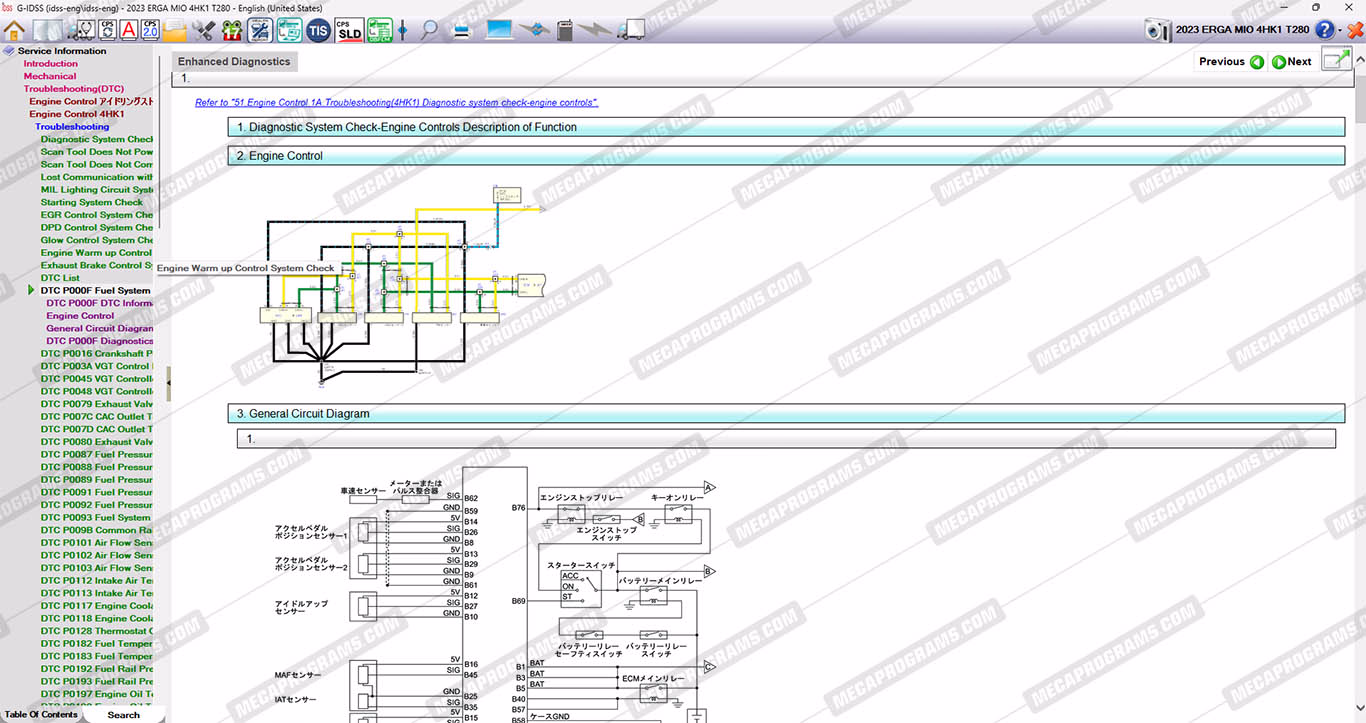1366x723 pixels.
Task: Select the wrench and screwdriver tools icon
Action: click(203, 30)
